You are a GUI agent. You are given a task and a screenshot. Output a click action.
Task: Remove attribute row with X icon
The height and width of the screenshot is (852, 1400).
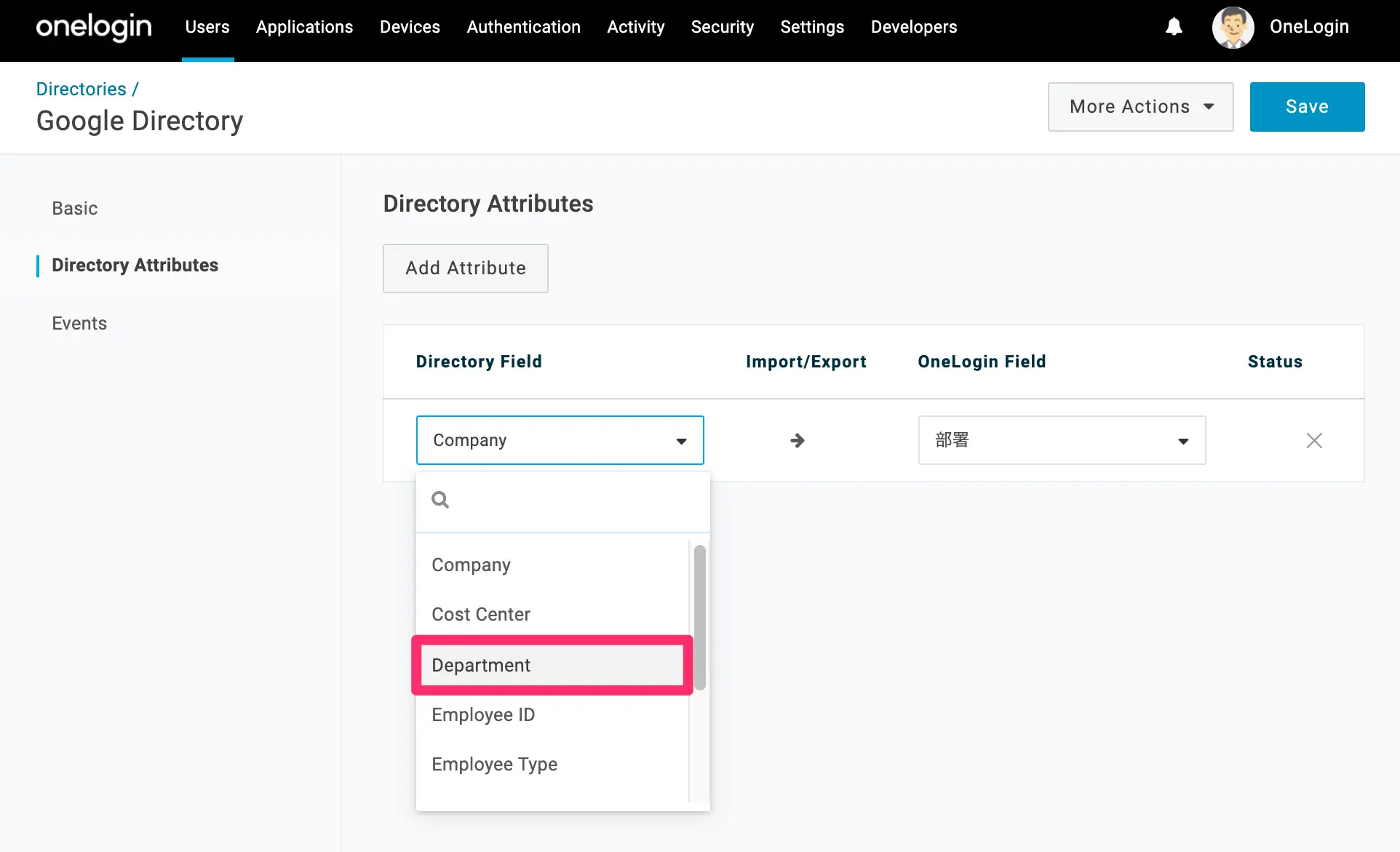tap(1313, 440)
